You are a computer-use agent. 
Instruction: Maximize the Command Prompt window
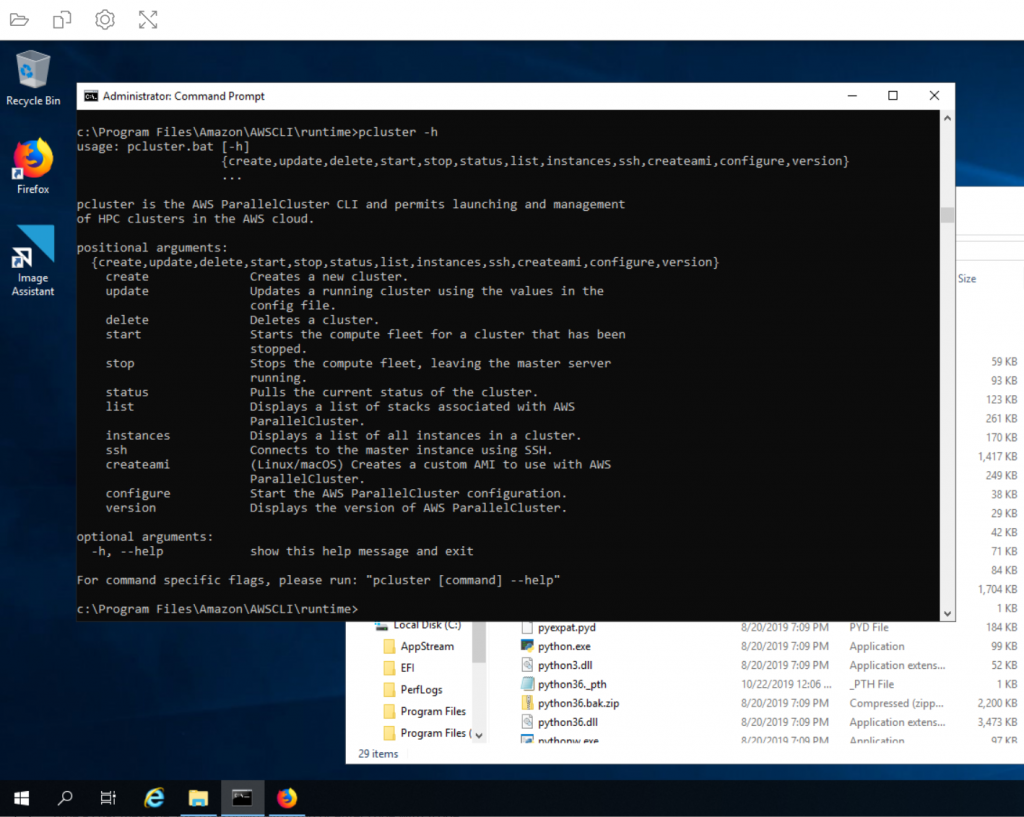pos(893,96)
